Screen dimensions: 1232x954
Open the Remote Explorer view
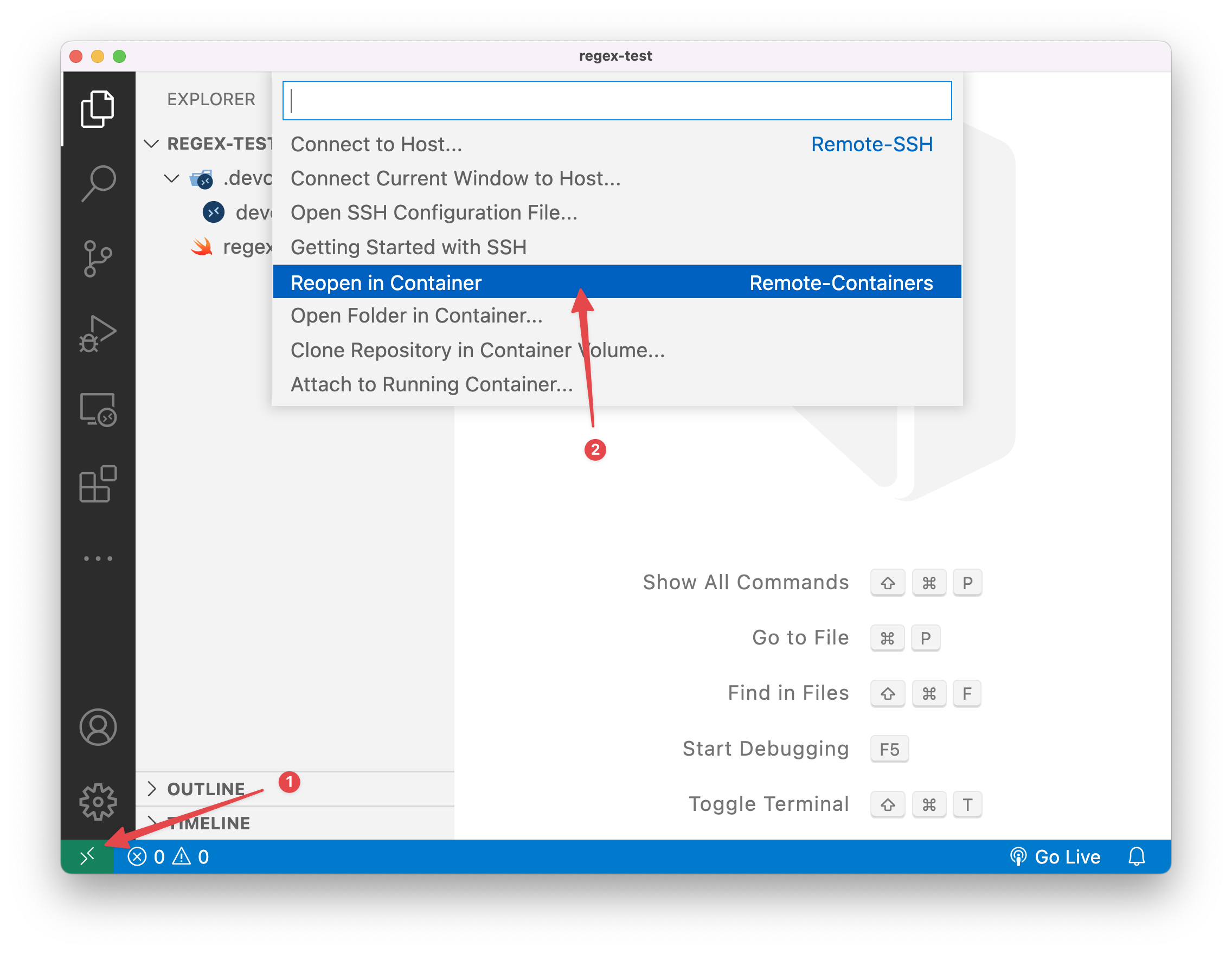point(98,409)
